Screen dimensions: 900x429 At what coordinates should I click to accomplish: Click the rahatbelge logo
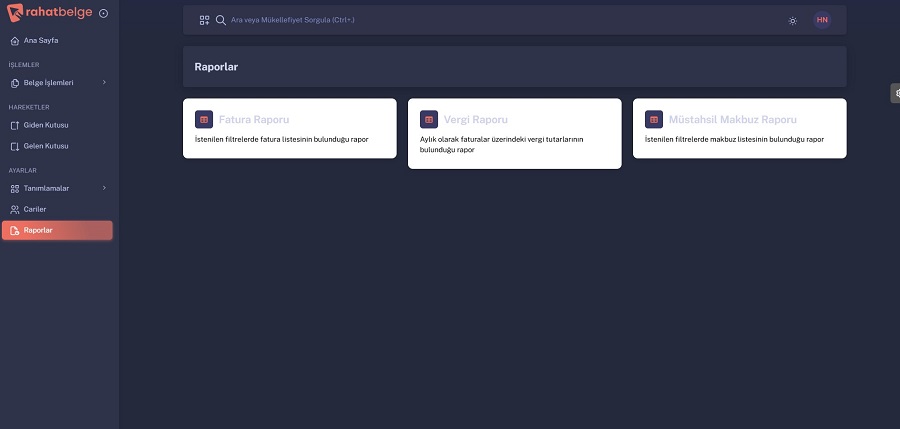pyautogui.click(x=51, y=13)
